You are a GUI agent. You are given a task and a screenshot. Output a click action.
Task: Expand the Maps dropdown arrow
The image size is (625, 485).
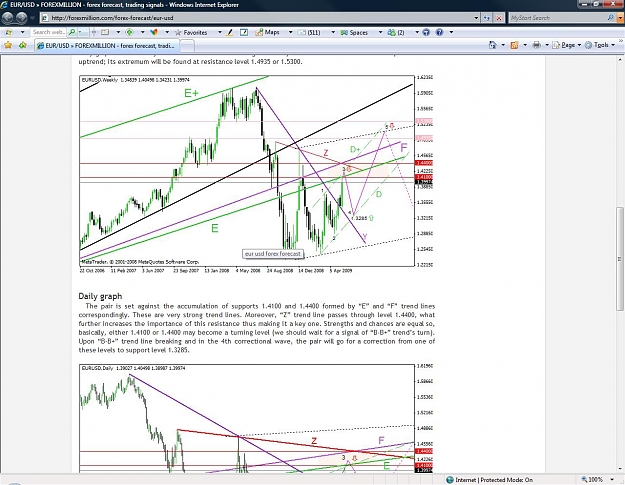[290, 32]
